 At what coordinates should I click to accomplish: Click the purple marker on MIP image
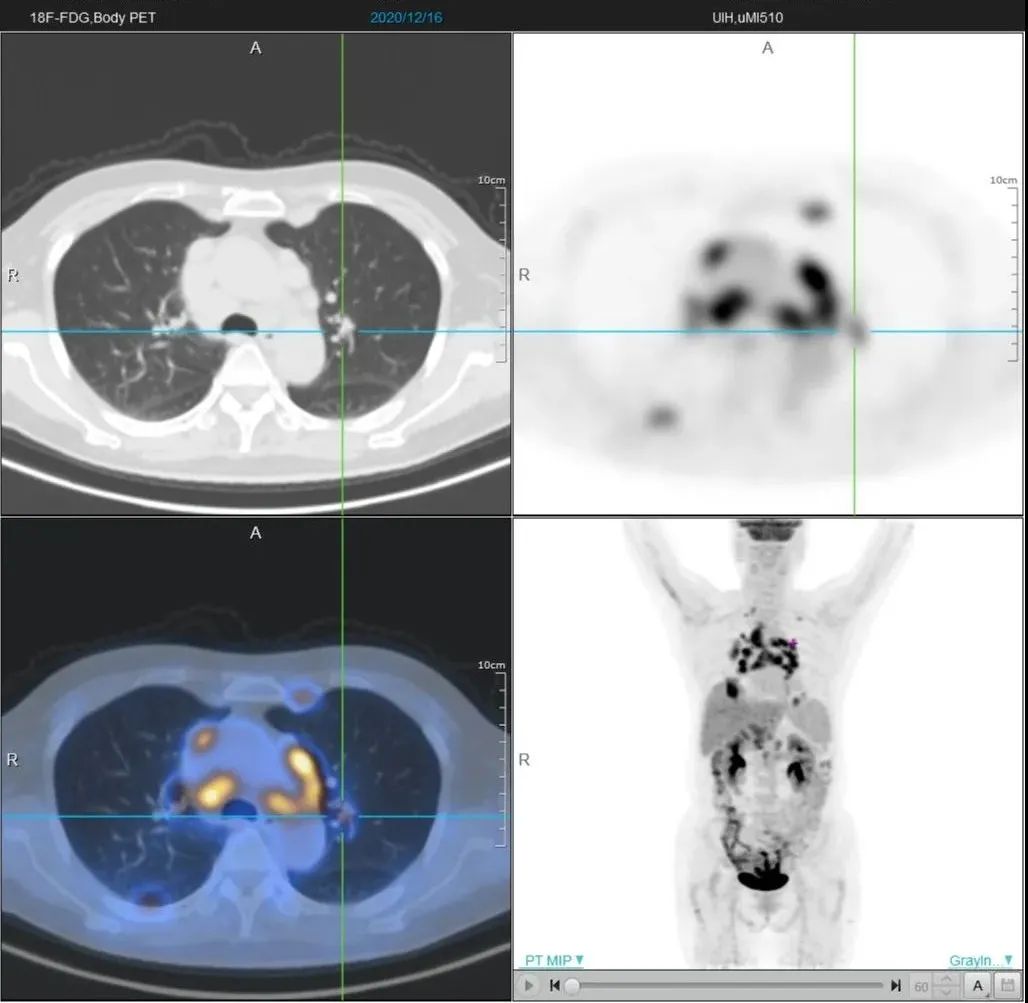(x=793, y=644)
